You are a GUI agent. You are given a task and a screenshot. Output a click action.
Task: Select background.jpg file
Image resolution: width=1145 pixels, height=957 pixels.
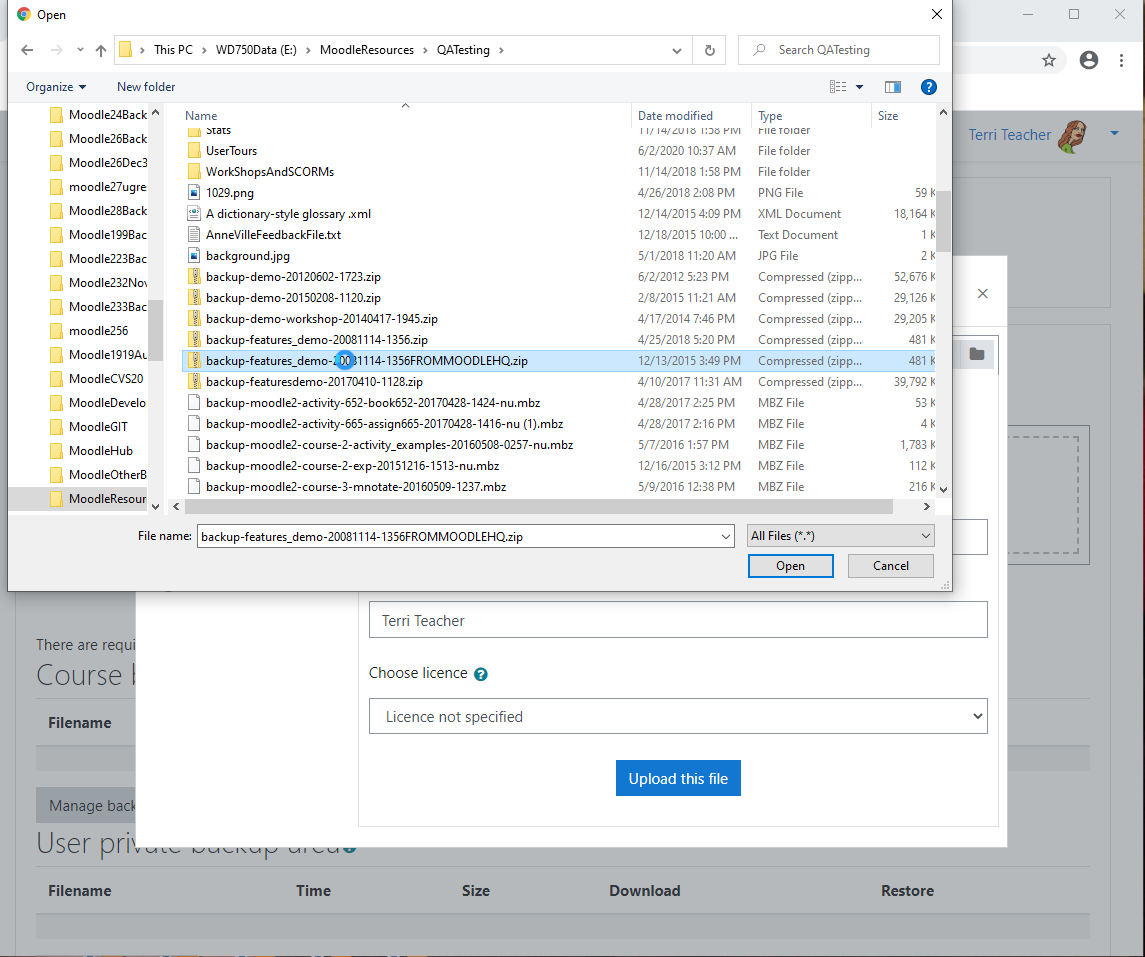point(248,256)
